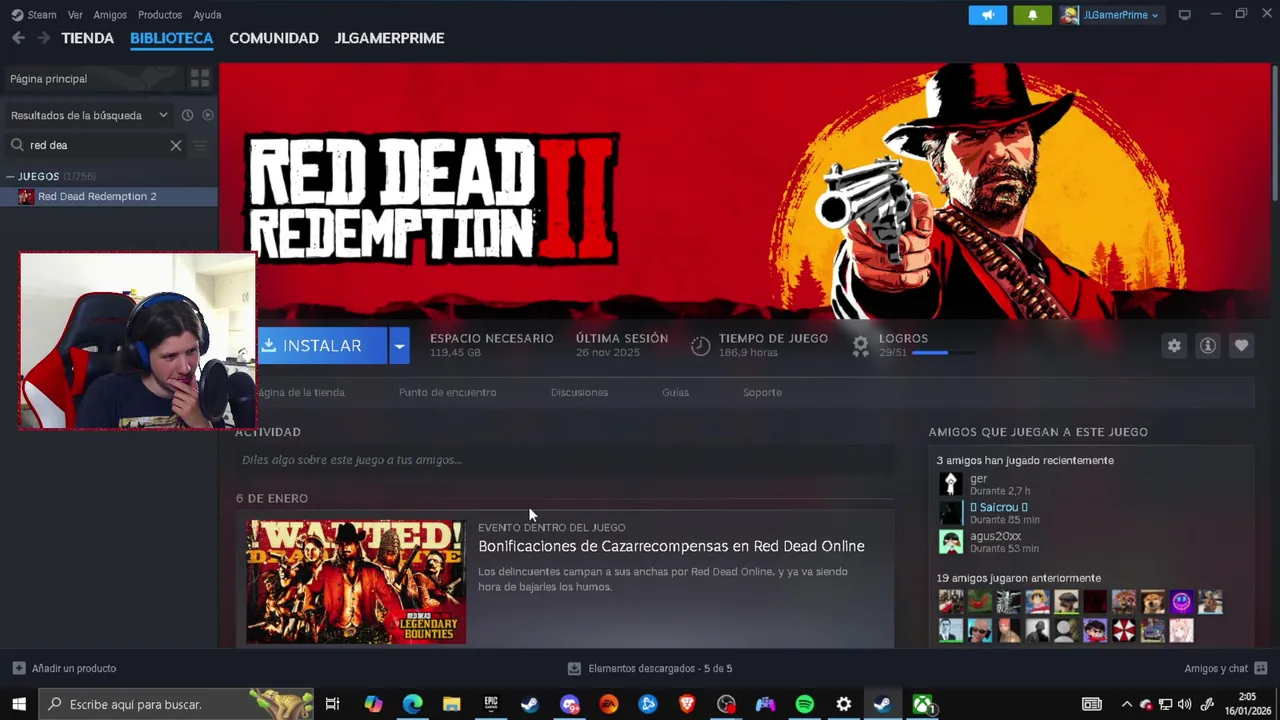The image size is (1280, 720).
Task: Open install options dropdown arrow
Action: click(x=399, y=346)
